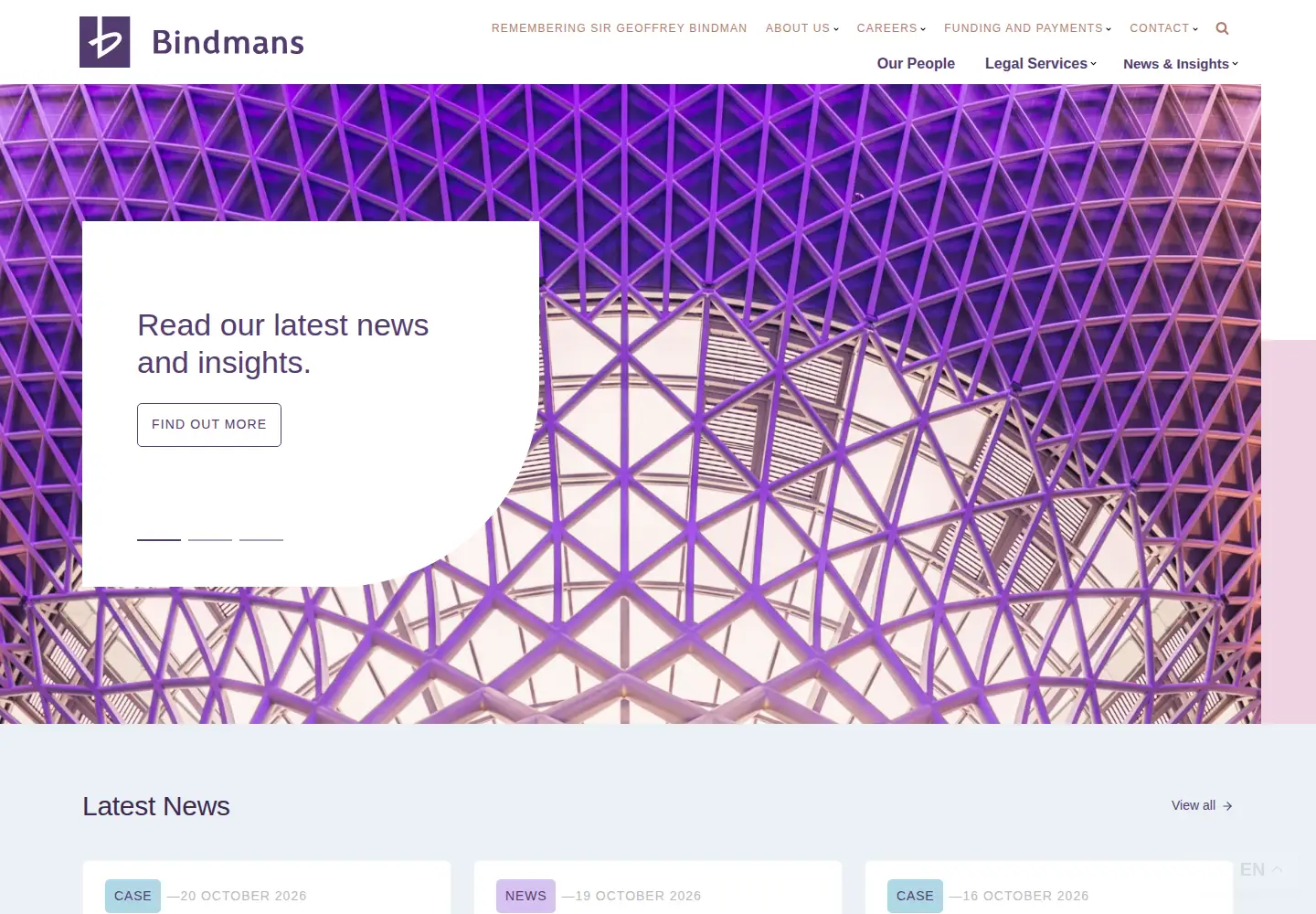Click View all latest news link
Viewport: 1316px width, 914px height.
tap(1202, 805)
